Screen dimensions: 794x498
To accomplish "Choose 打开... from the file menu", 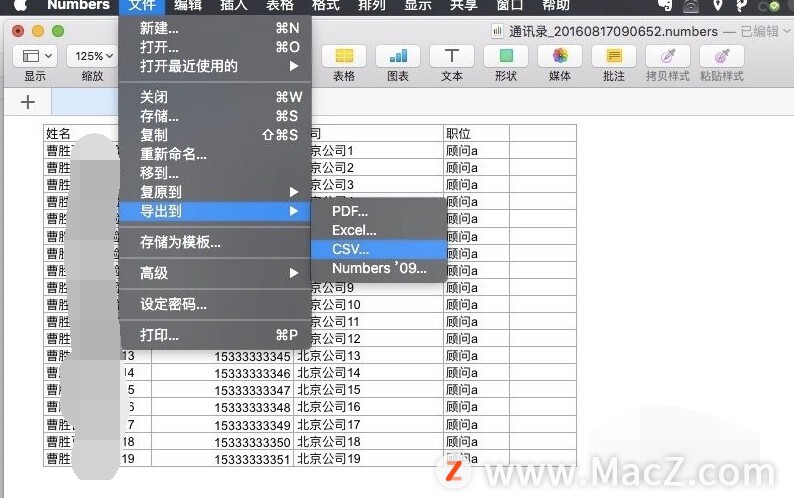I will (215, 47).
